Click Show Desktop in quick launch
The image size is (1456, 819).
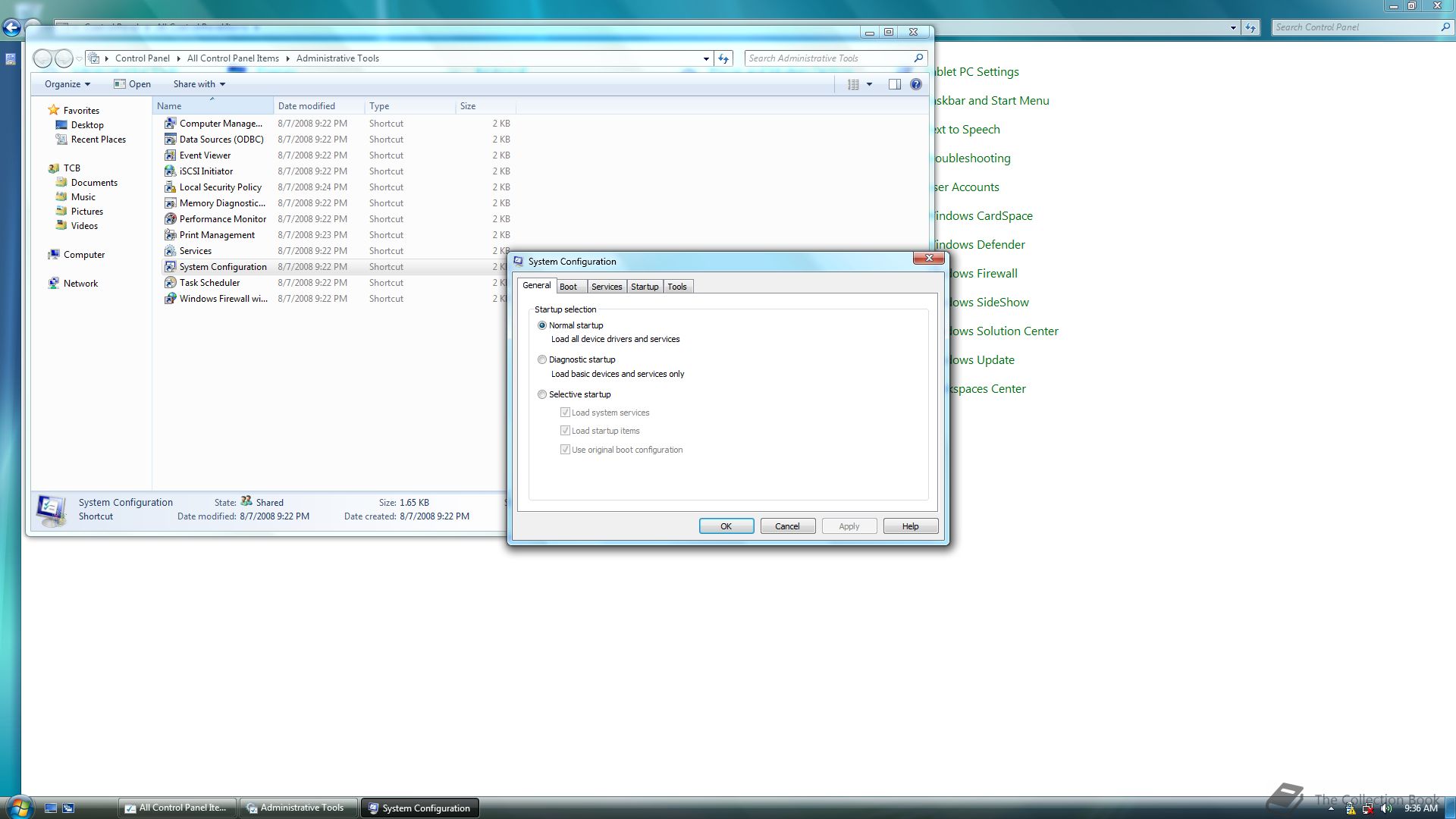[x=51, y=808]
